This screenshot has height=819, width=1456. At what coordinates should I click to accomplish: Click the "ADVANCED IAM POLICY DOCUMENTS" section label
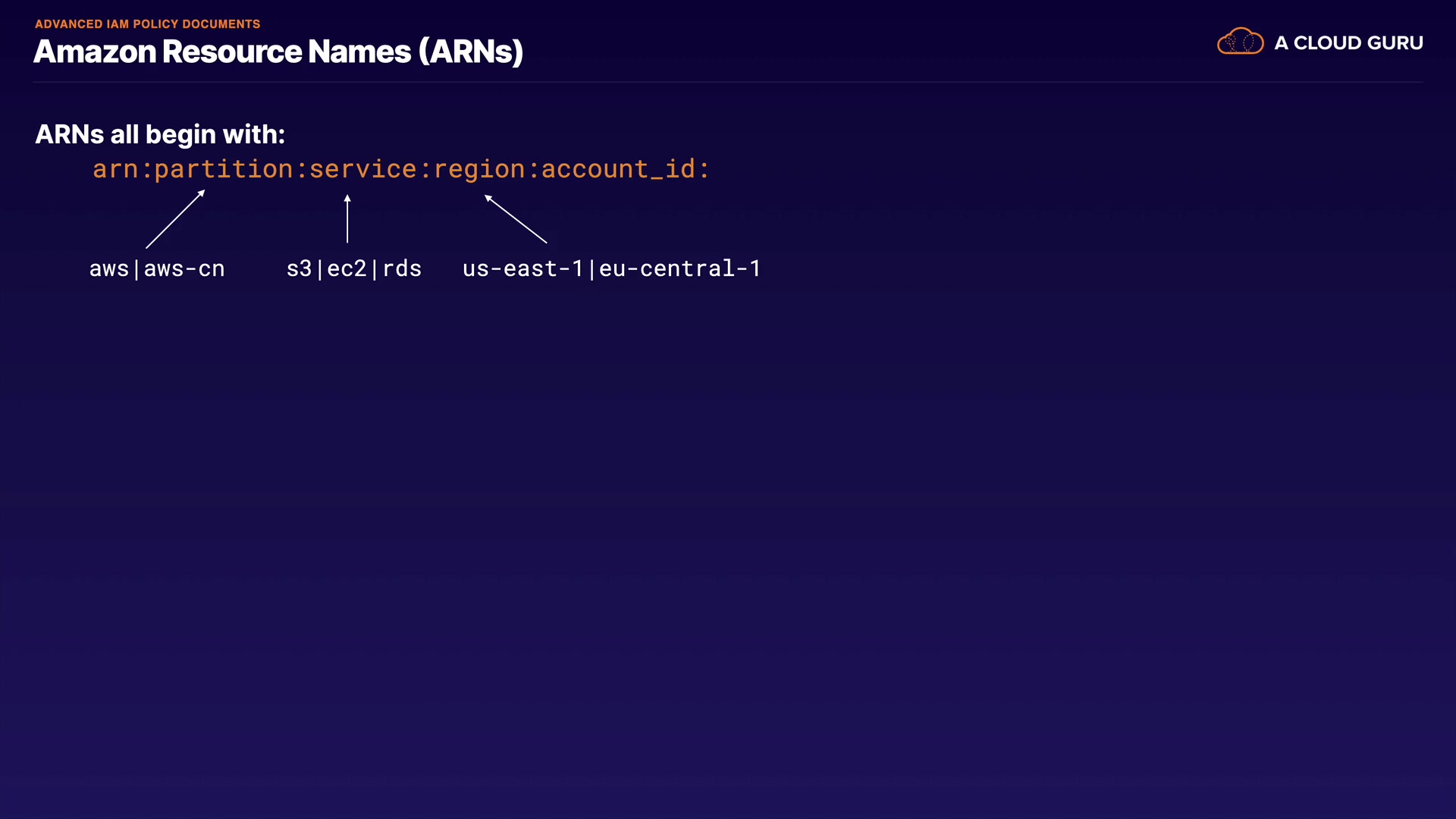[x=147, y=24]
